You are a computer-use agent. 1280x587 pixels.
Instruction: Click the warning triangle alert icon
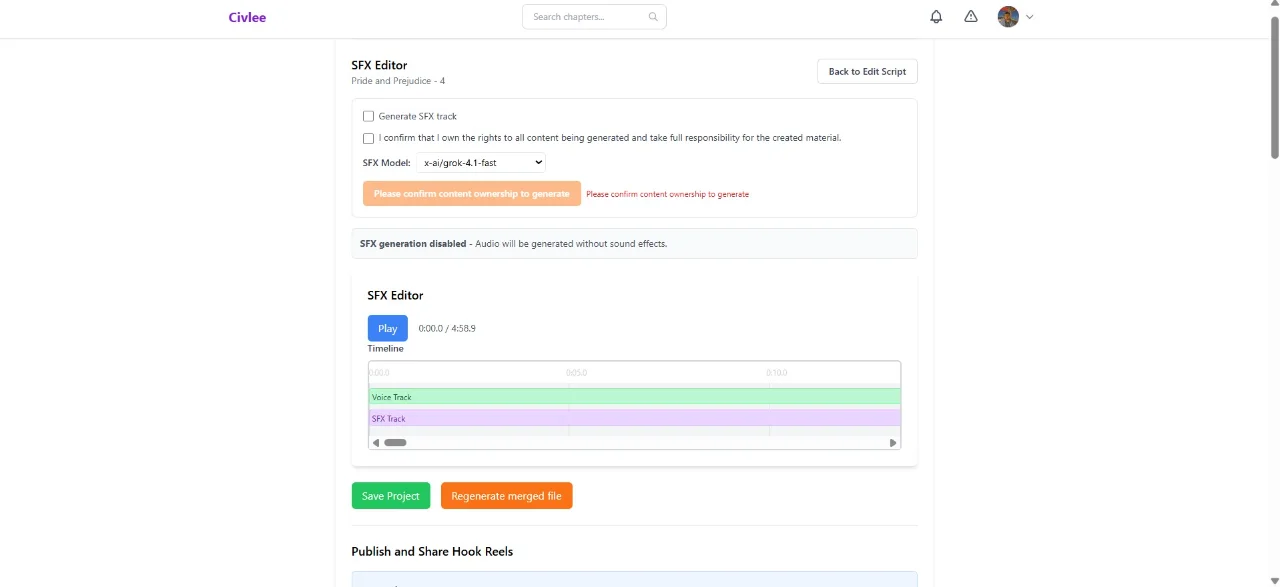click(971, 17)
